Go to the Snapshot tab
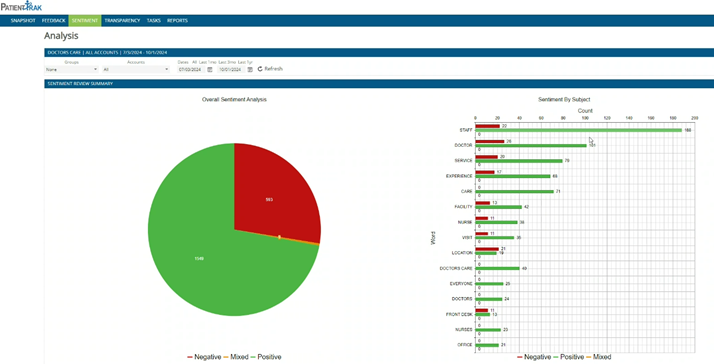714x364 pixels. tap(23, 21)
